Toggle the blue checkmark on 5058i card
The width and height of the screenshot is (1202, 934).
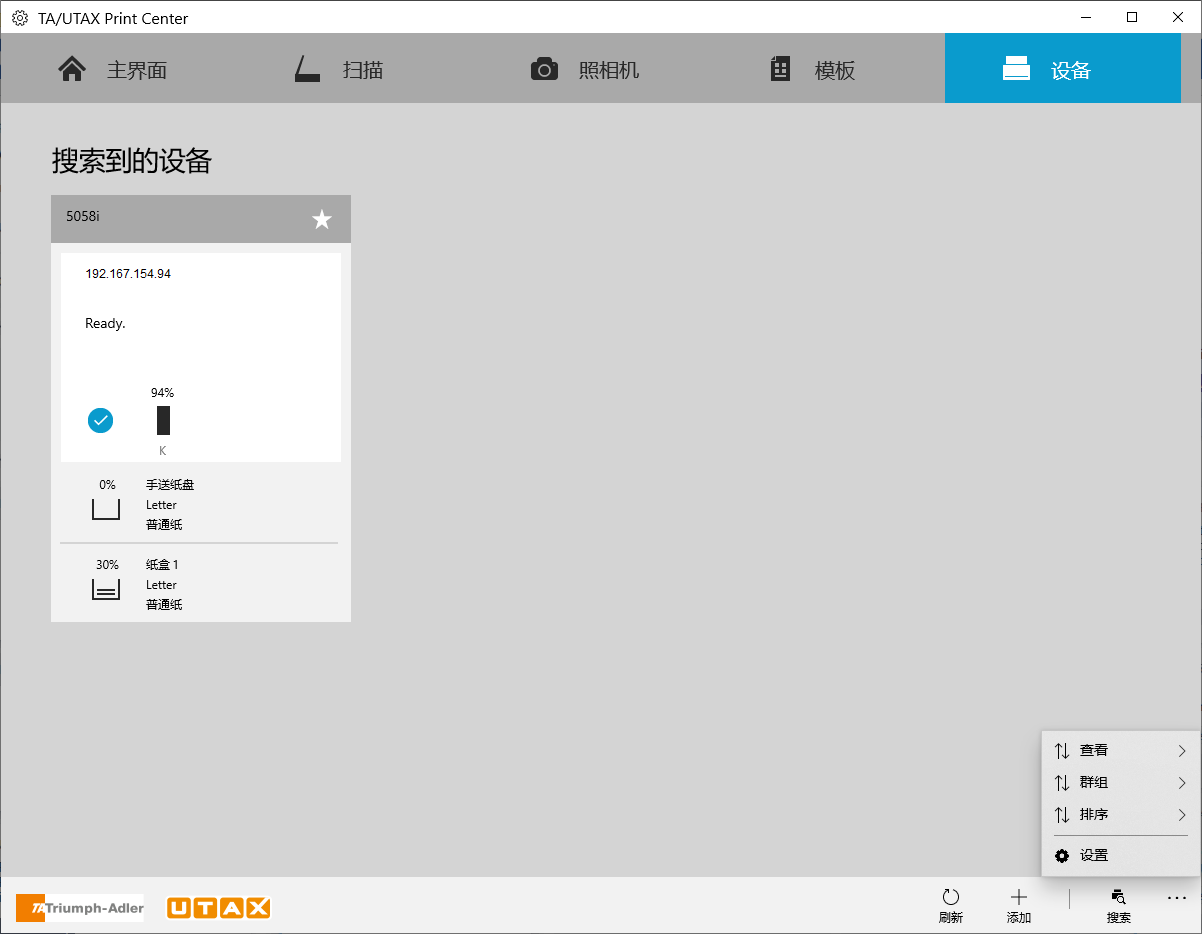coord(100,420)
